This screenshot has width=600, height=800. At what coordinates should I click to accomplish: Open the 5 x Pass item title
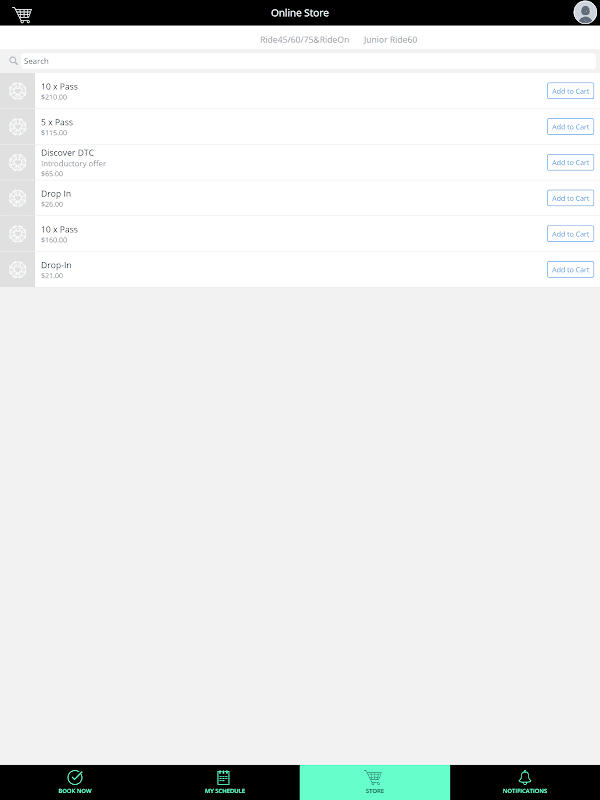point(57,122)
